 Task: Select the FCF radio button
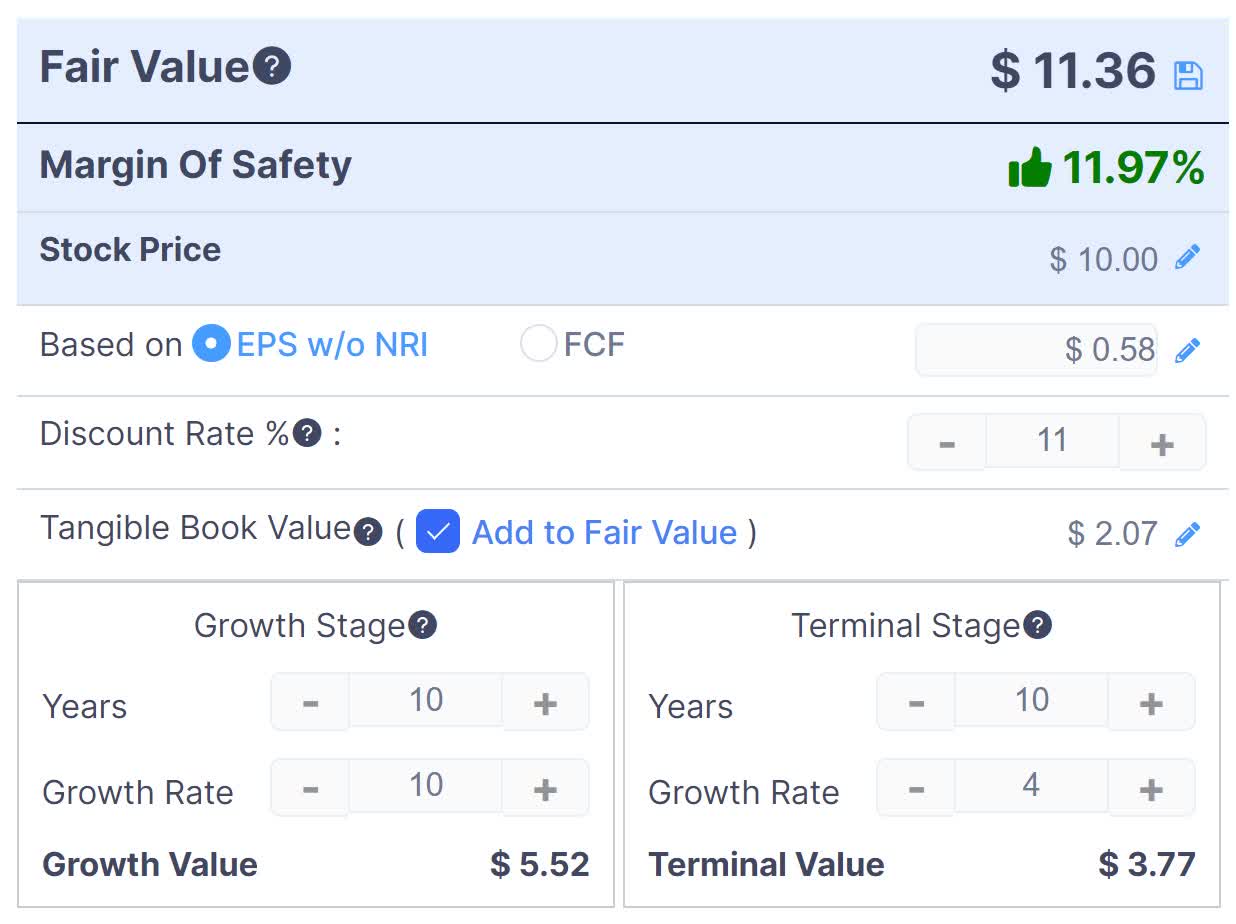point(538,344)
